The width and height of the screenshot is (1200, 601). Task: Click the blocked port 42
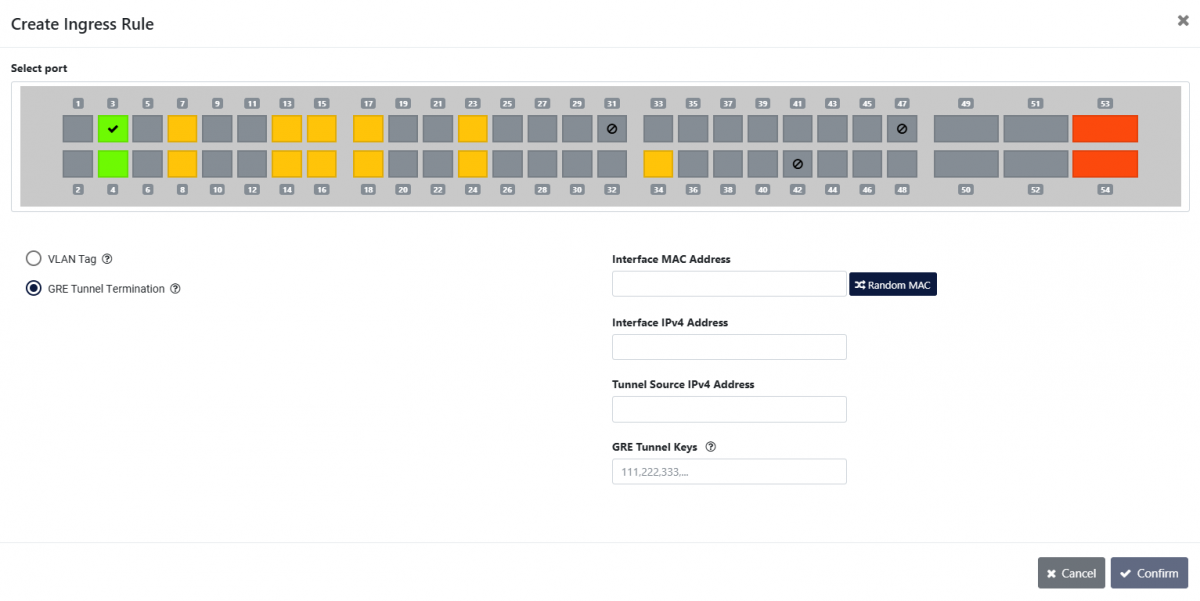pyautogui.click(x=797, y=164)
